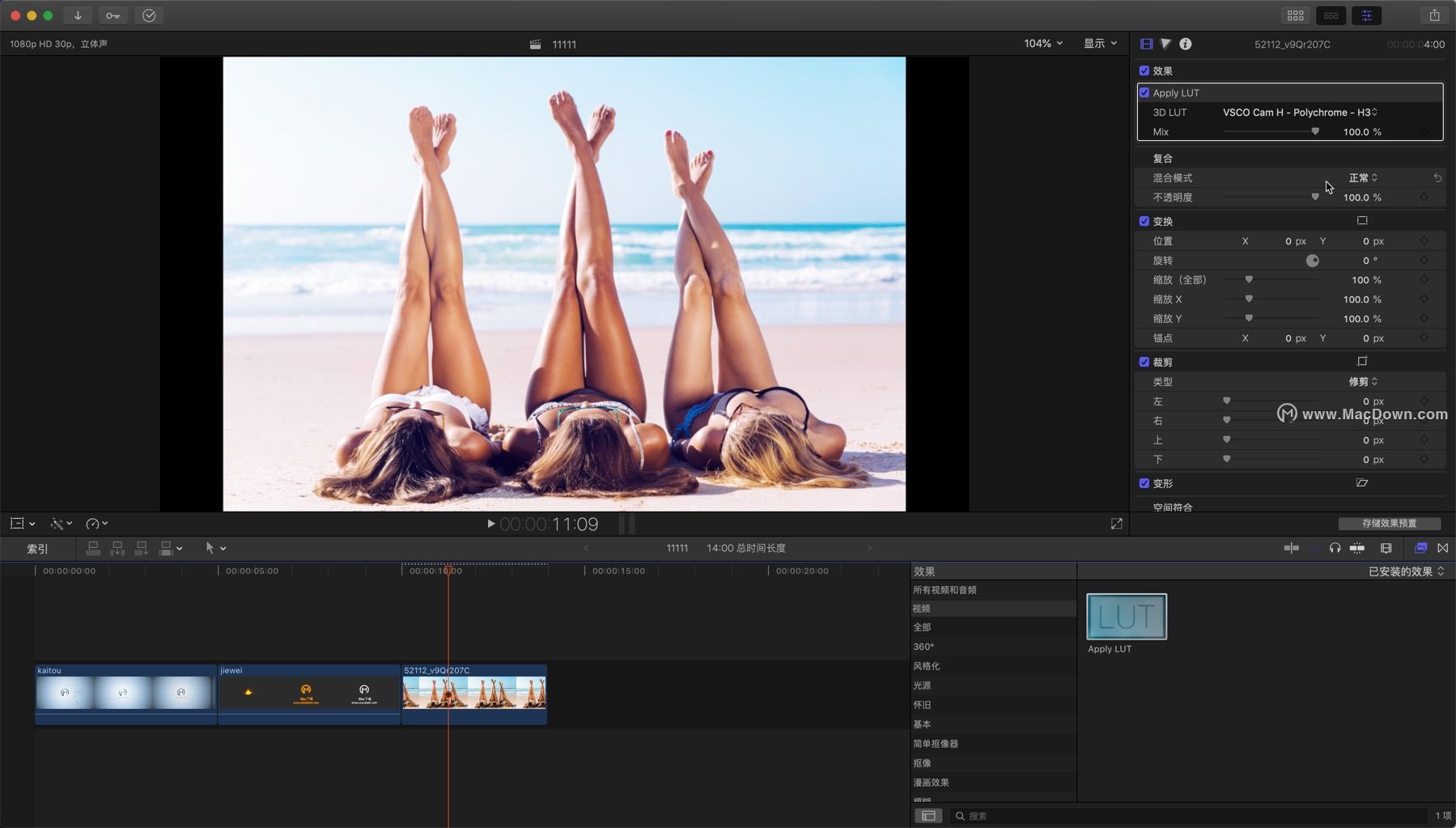Append clip to storyline icon

142,548
